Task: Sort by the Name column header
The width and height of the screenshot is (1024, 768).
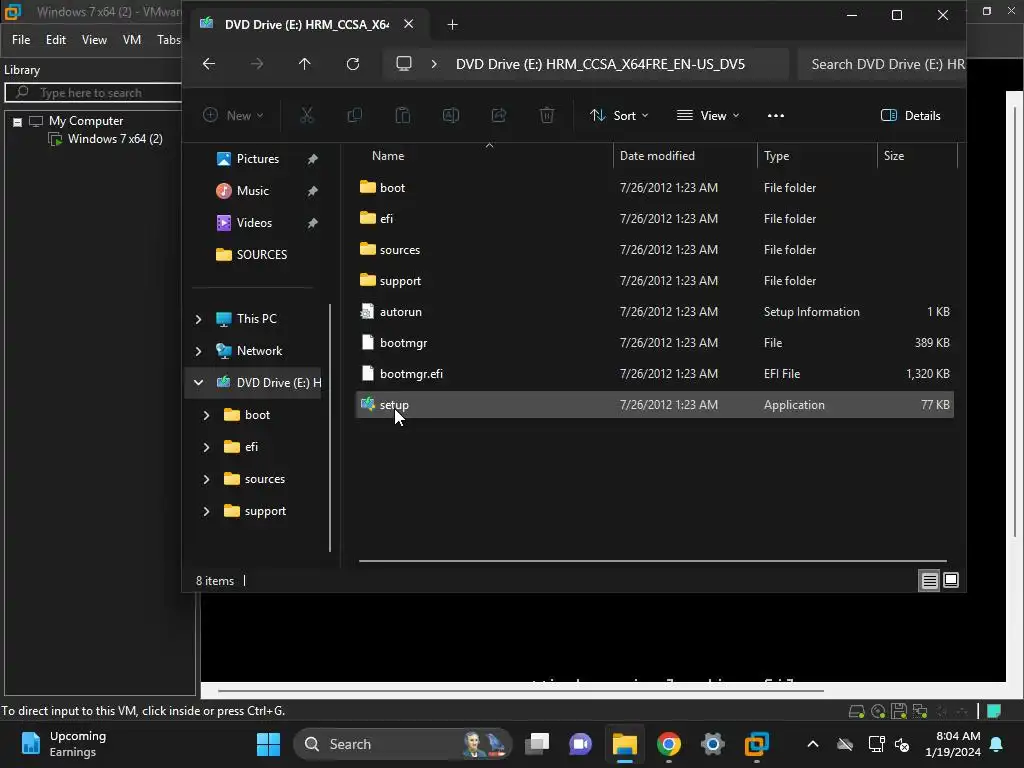Action: tap(388, 156)
